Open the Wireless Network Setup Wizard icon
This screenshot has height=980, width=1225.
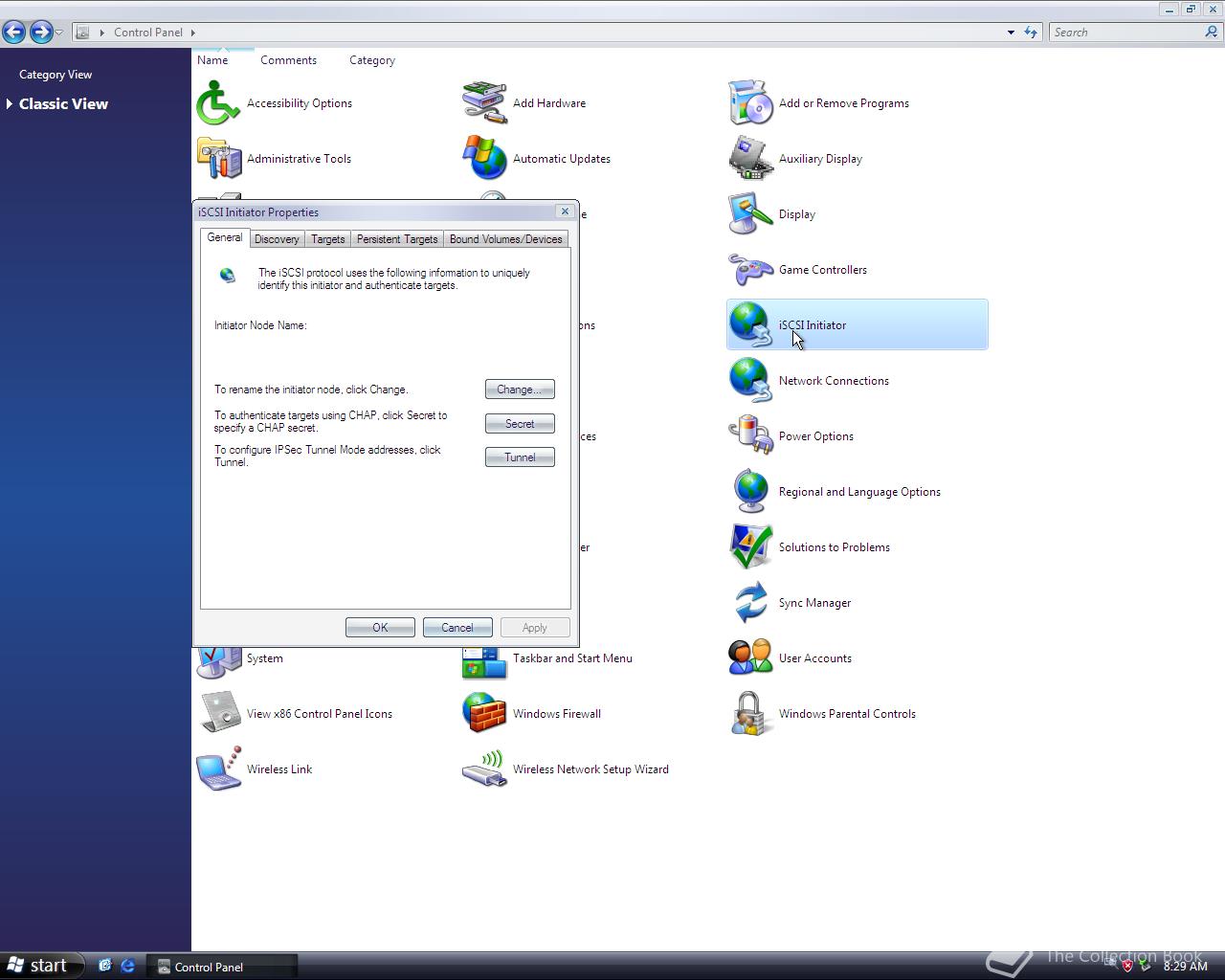[x=484, y=769]
